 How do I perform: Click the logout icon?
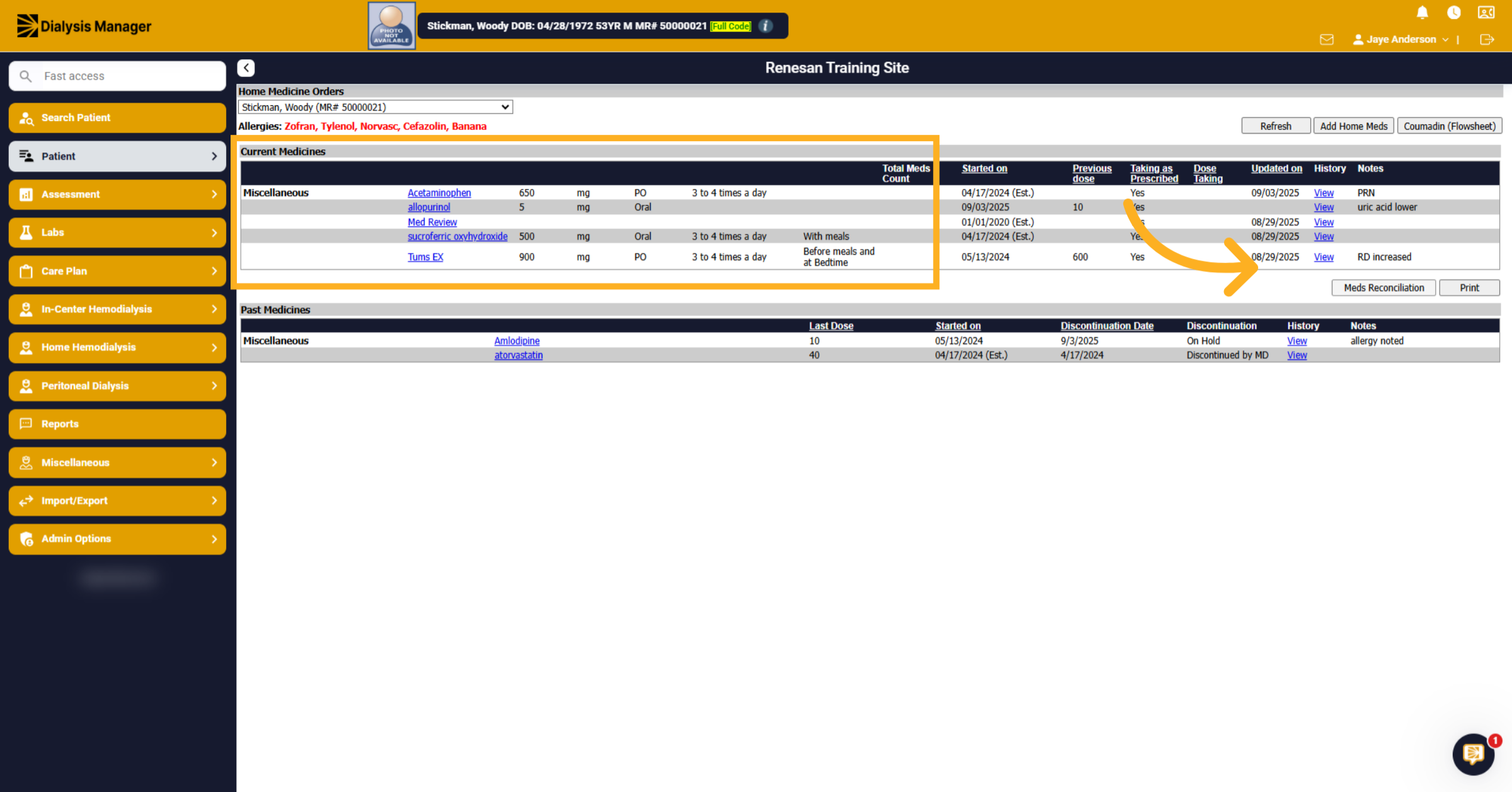coord(1487,39)
